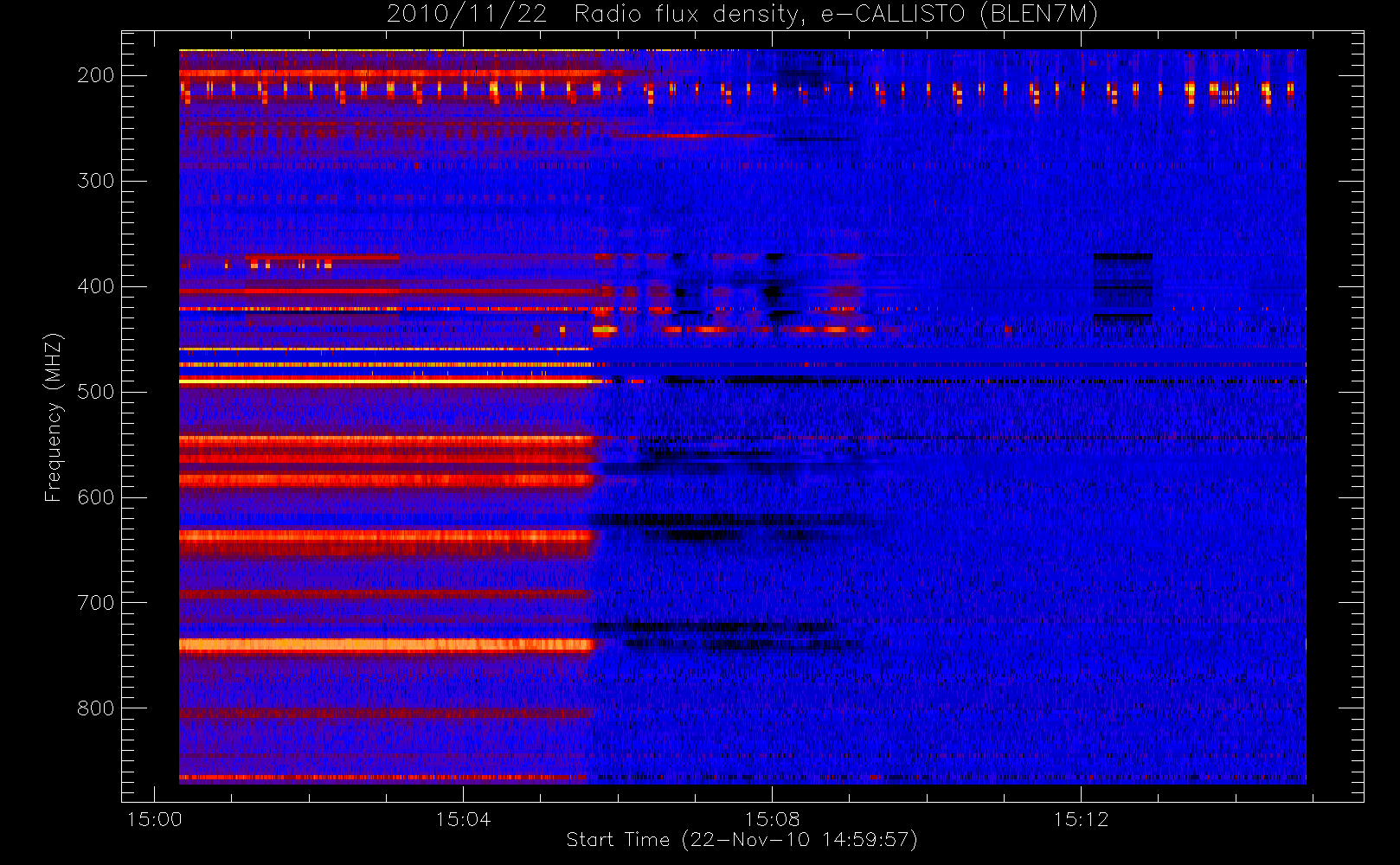
Task: Select the 800 frequency tick label
Action: [96, 708]
